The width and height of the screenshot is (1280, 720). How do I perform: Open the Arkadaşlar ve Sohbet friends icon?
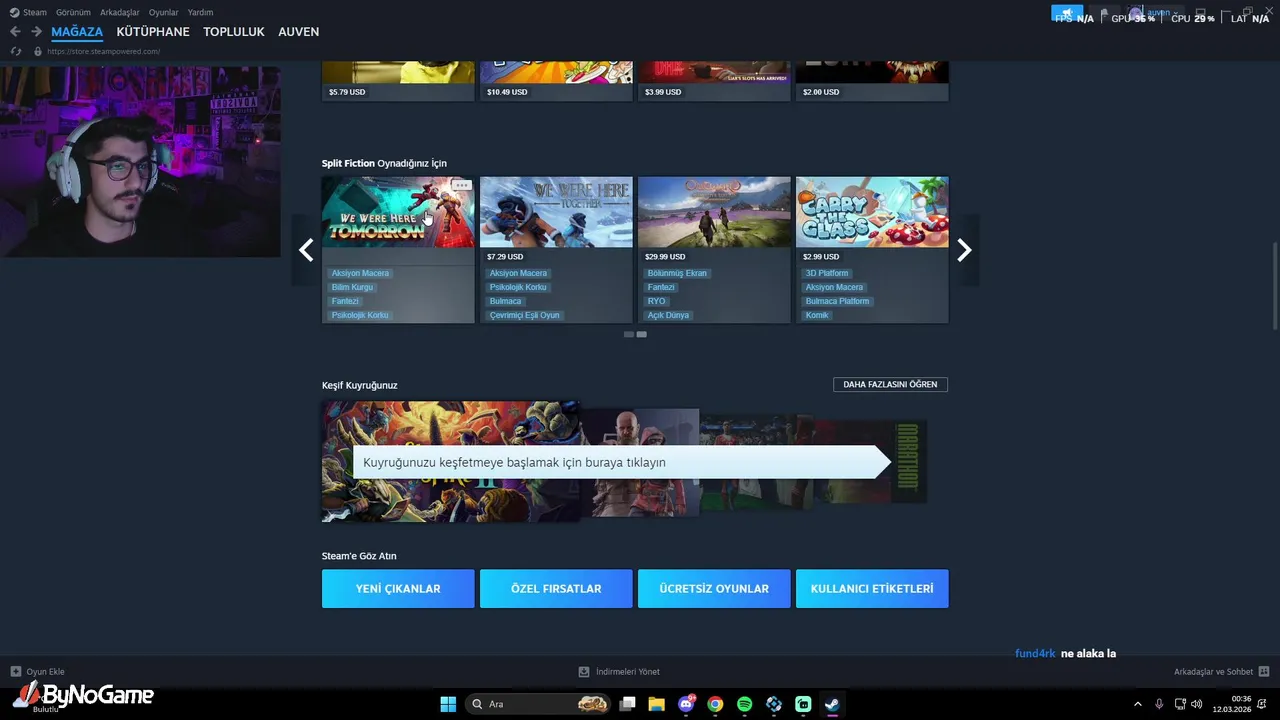(1264, 672)
